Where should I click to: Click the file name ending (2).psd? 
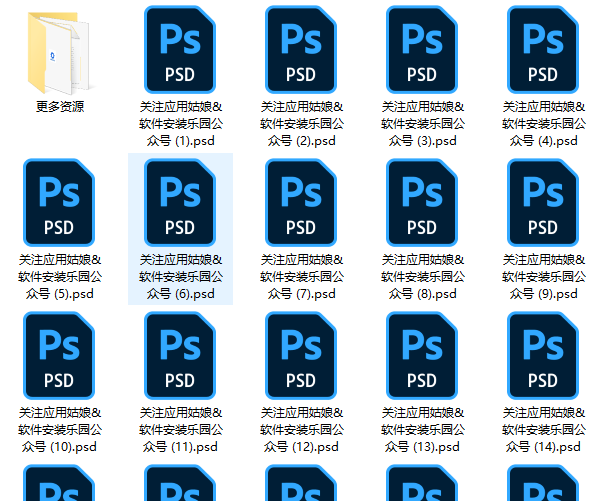(302, 124)
